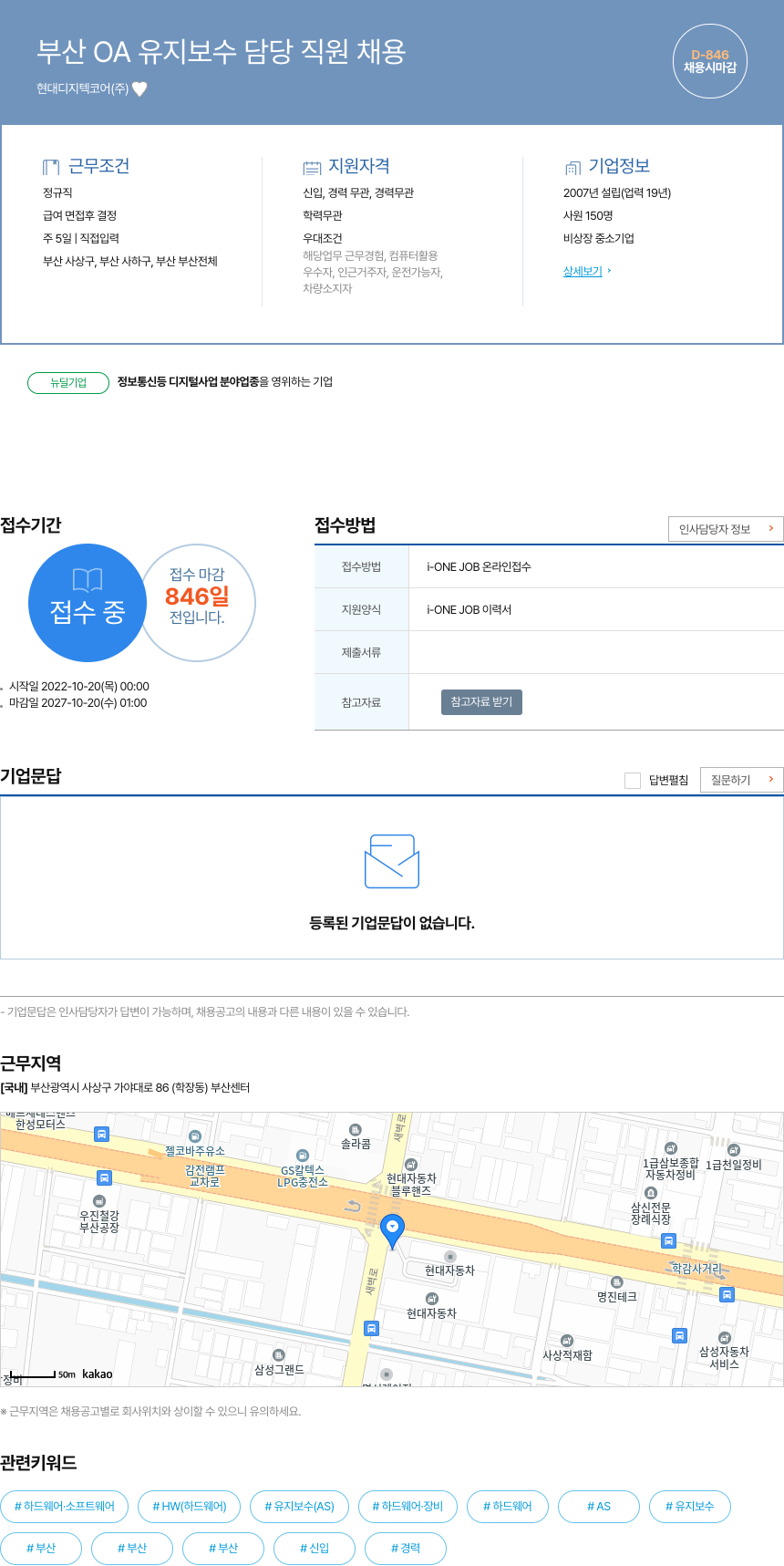Select the # 신입 keyword tag
The height and width of the screenshot is (1566, 784).
pyautogui.click(x=315, y=1548)
